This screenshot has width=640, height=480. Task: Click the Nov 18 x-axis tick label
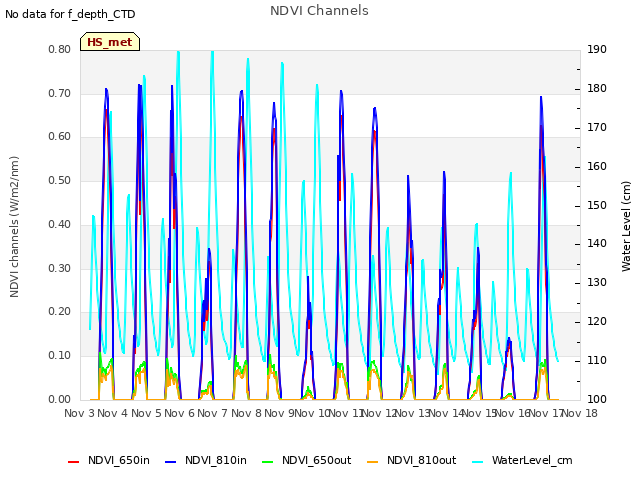[580, 413]
